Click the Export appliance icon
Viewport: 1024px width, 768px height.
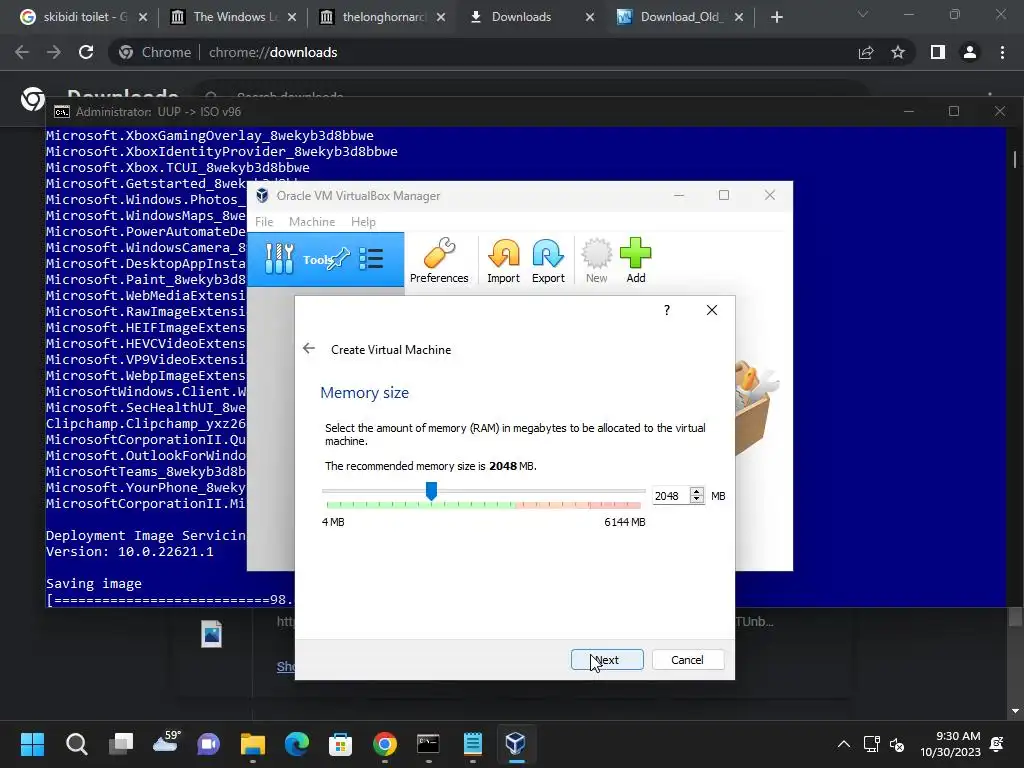[x=548, y=260]
